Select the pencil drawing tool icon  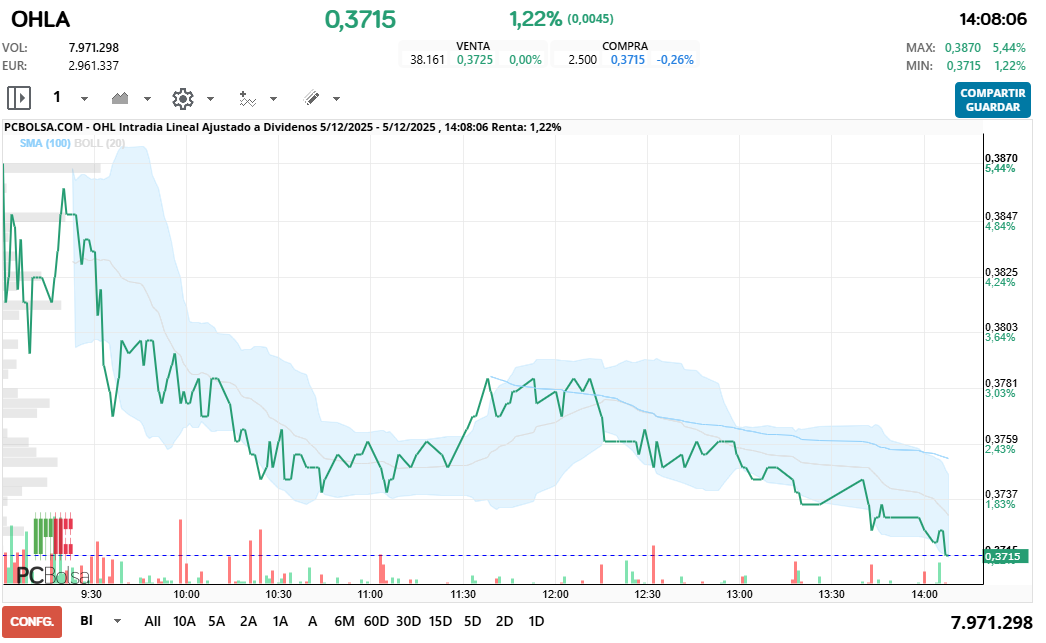pos(311,98)
